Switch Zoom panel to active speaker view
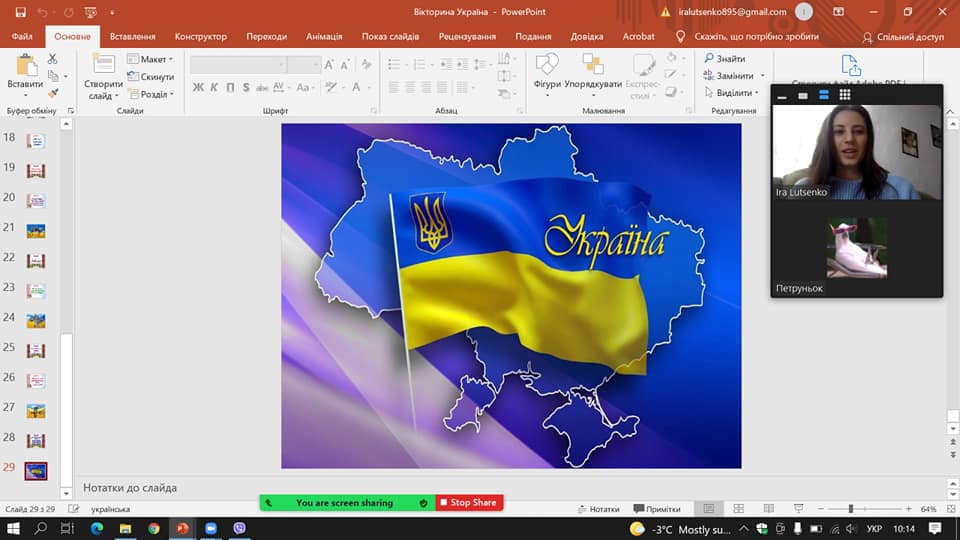Image resolution: width=960 pixels, height=540 pixels. tap(803, 95)
